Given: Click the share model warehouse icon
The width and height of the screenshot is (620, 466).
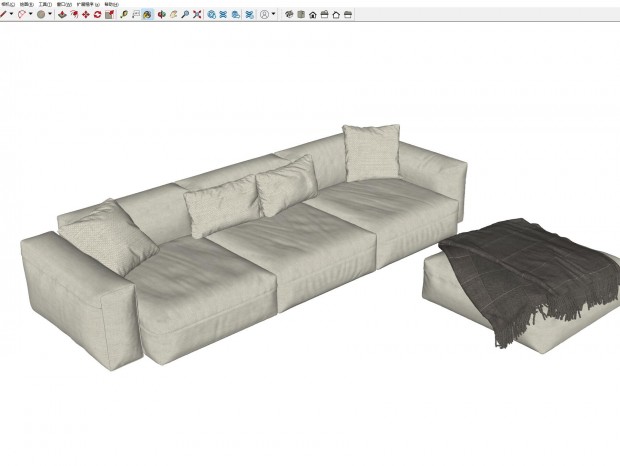Looking at the screenshot, I should [x=235, y=15].
